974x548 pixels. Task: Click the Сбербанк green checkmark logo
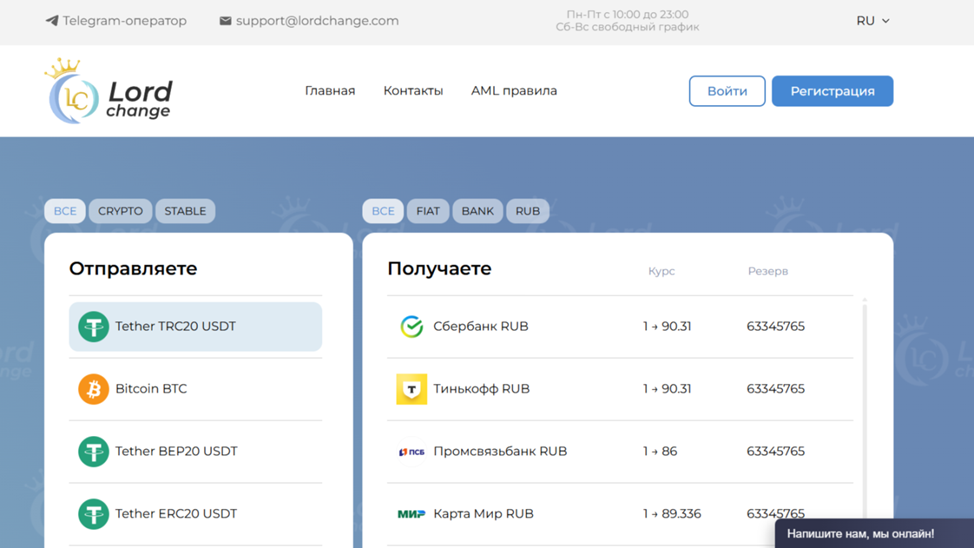click(x=411, y=326)
